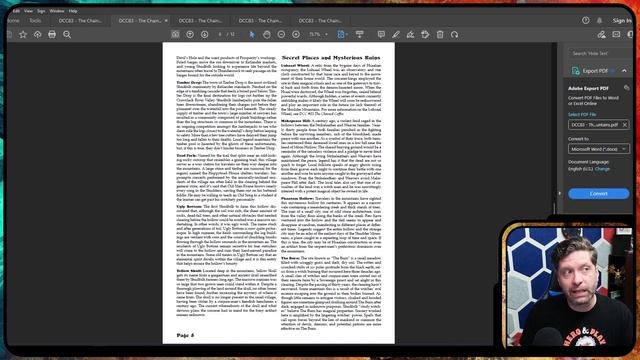The height and width of the screenshot is (360, 640).
Task: Remove the selected PDF file with X
Action: (x=624, y=125)
